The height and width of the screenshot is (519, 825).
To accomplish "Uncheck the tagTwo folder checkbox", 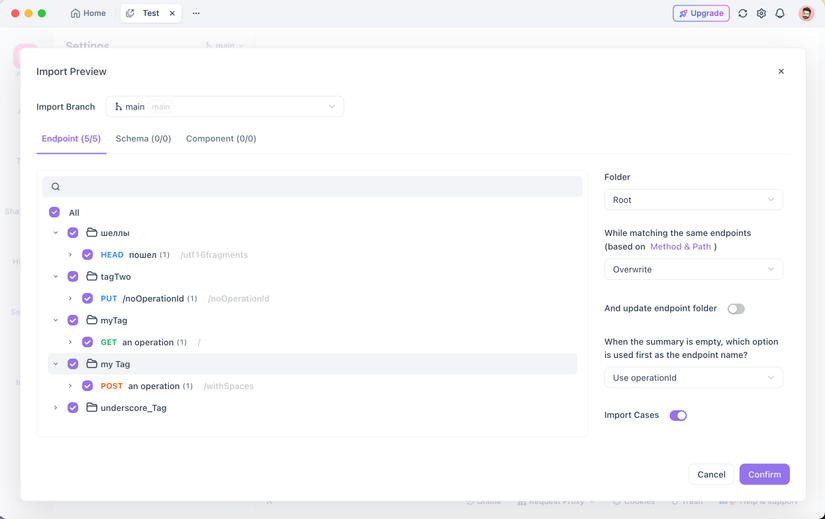I will 73,277.
